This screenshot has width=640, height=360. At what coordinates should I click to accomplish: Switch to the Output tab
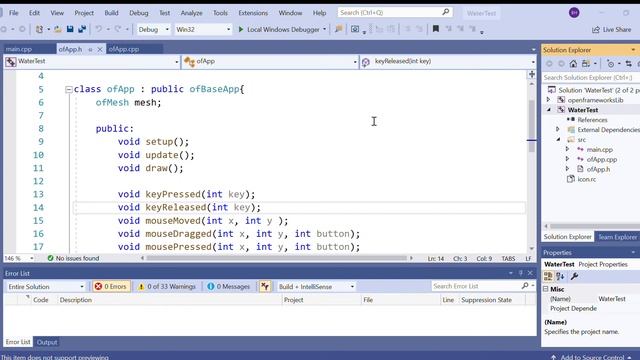coord(47,342)
